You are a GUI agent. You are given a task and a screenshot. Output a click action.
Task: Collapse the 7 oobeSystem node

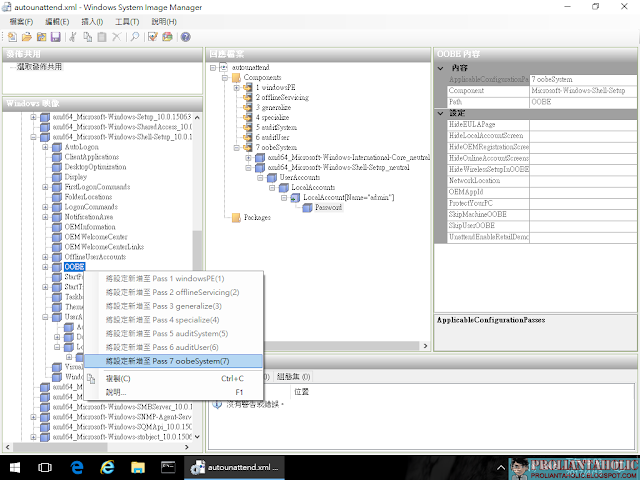236,147
